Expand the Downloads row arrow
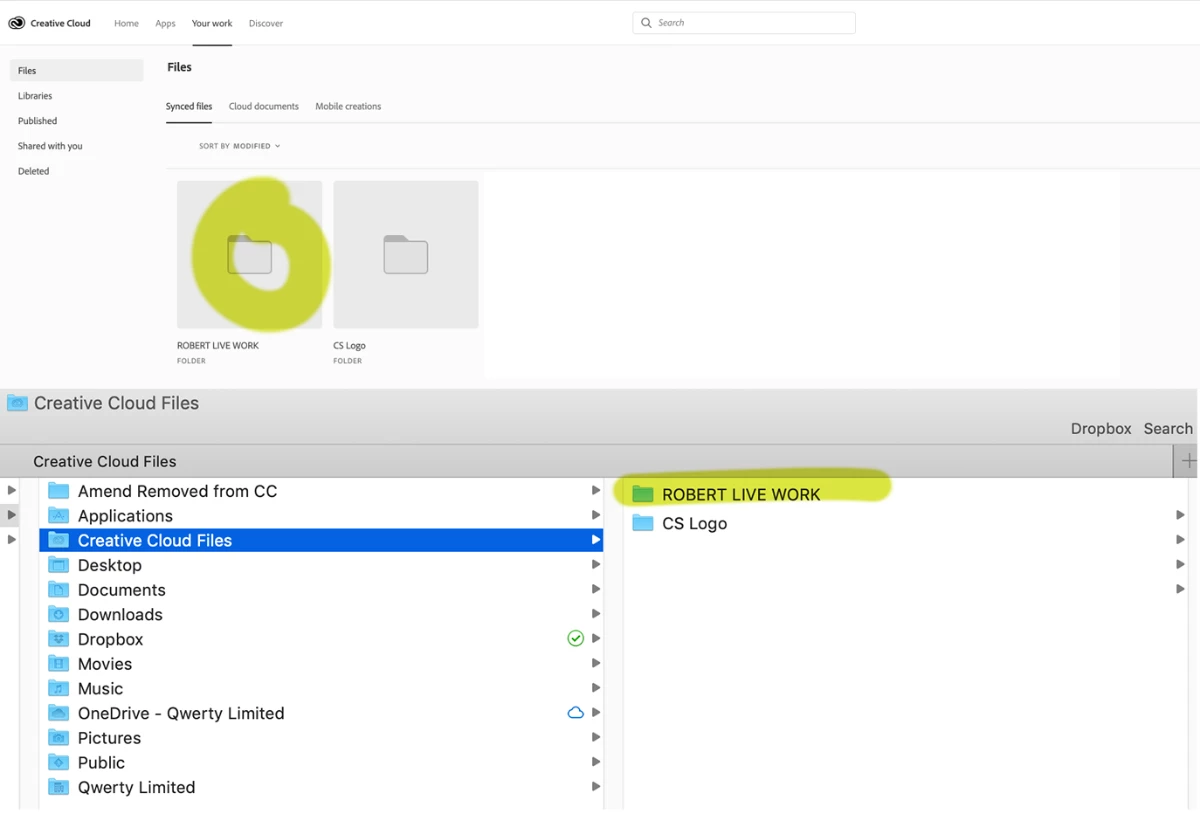The height and width of the screenshot is (814, 1200). click(x=595, y=613)
